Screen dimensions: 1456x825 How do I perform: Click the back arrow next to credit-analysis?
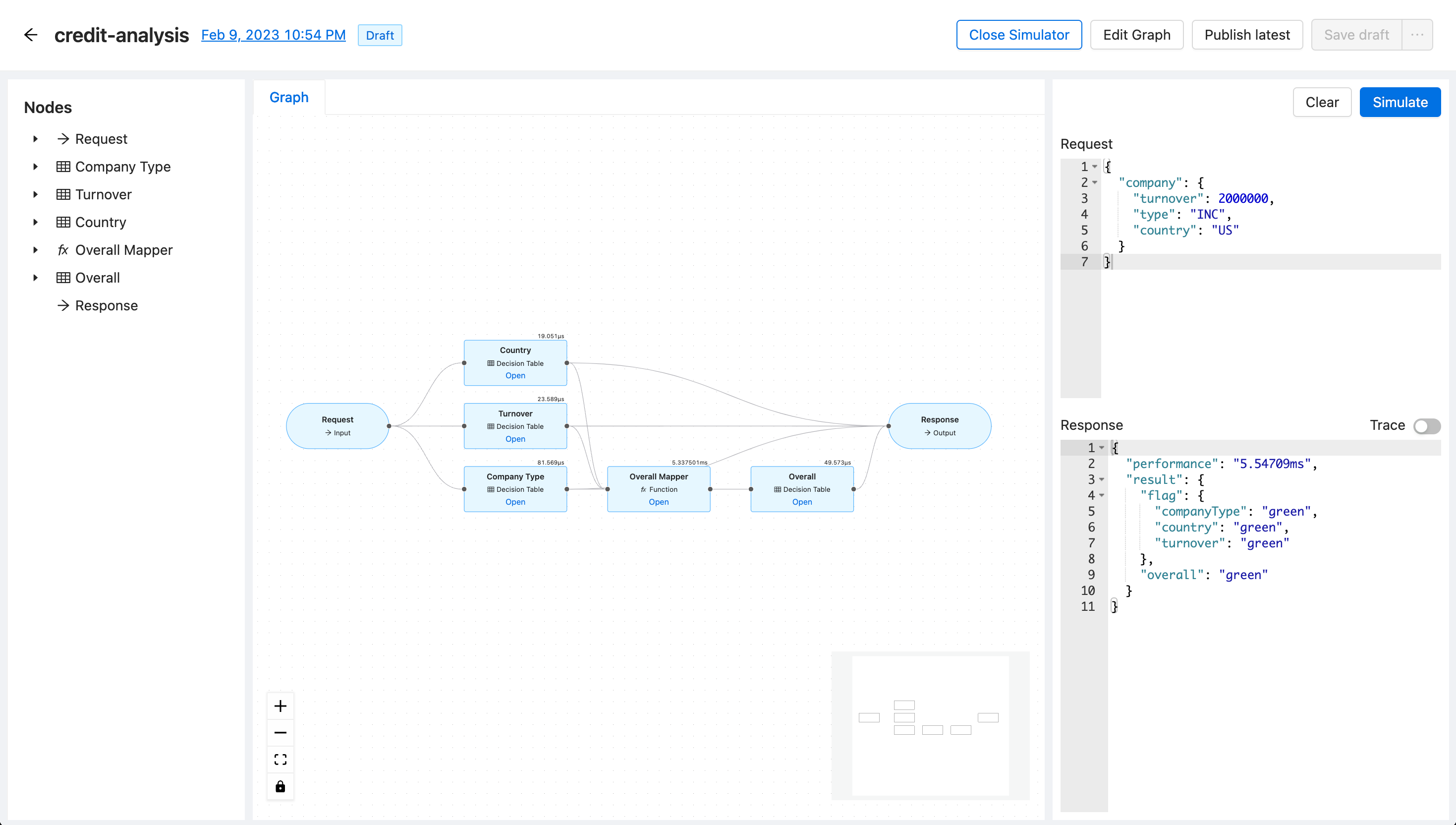click(x=31, y=35)
